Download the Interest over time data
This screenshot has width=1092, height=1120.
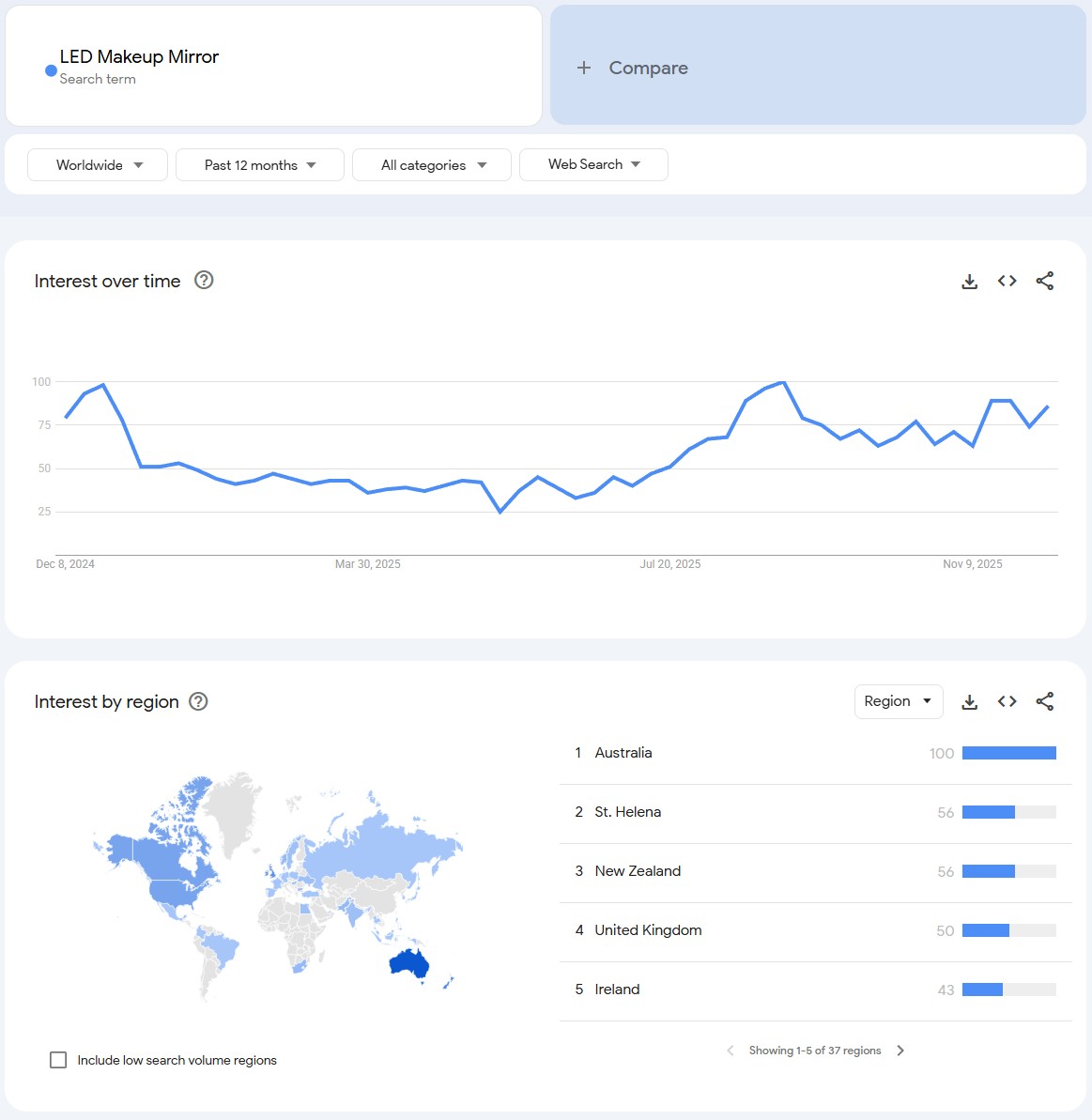tap(970, 281)
